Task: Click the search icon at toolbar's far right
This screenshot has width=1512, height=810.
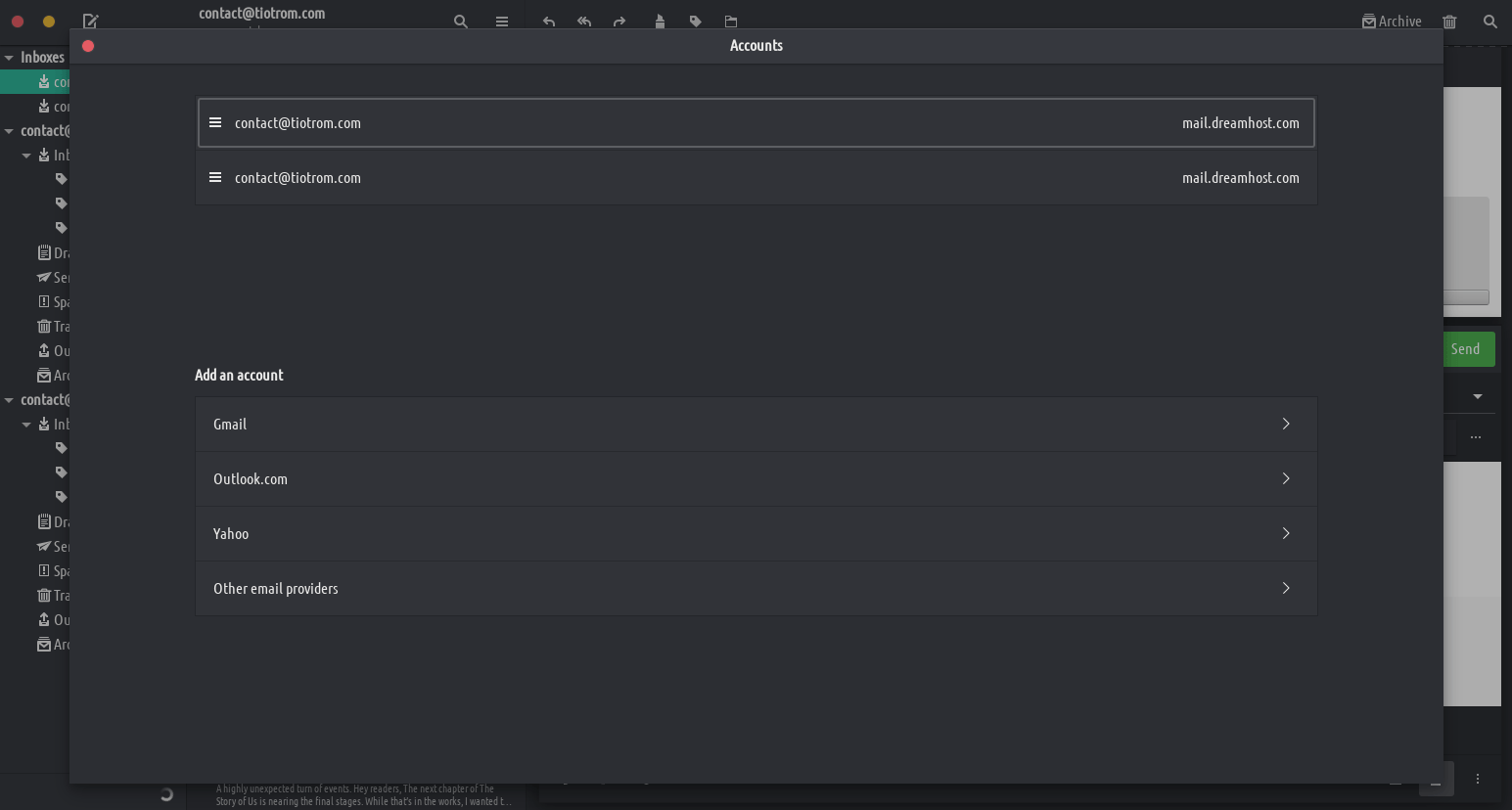Action: click(x=1489, y=22)
